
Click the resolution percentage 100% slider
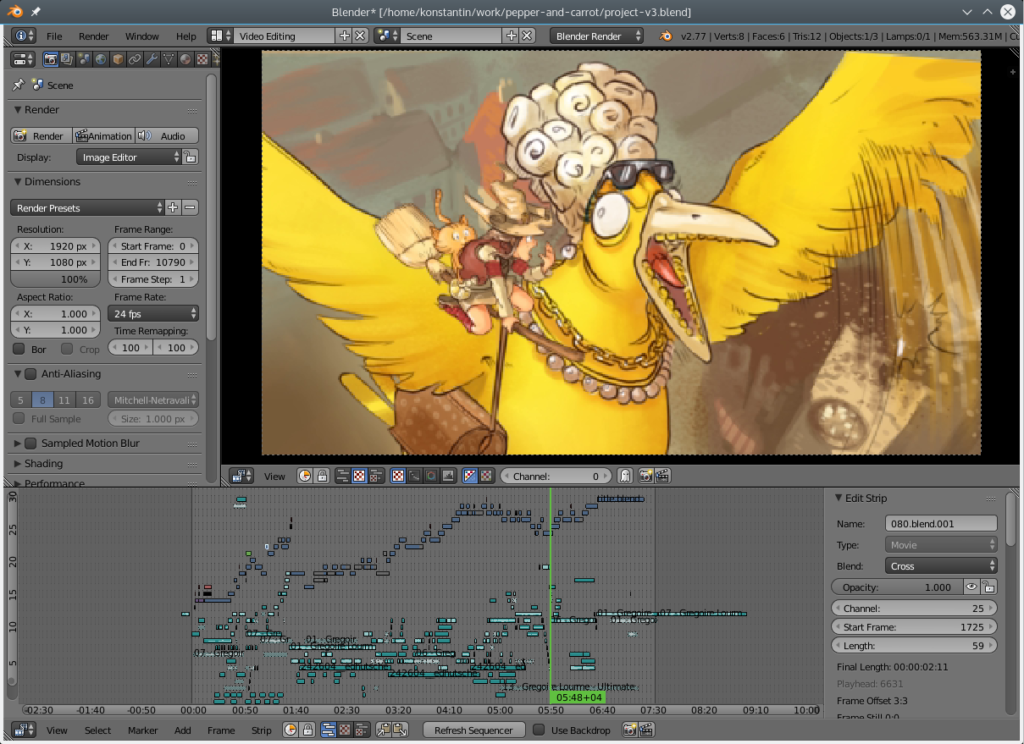56,279
